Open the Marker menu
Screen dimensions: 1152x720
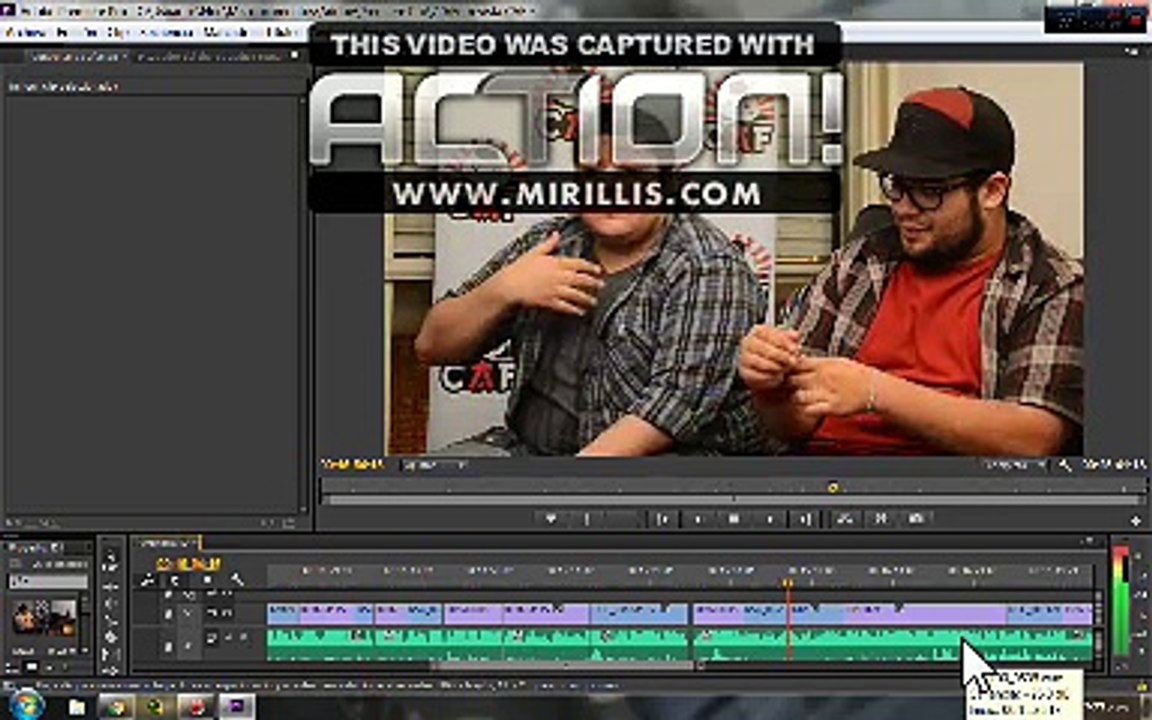pyautogui.click(x=226, y=32)
